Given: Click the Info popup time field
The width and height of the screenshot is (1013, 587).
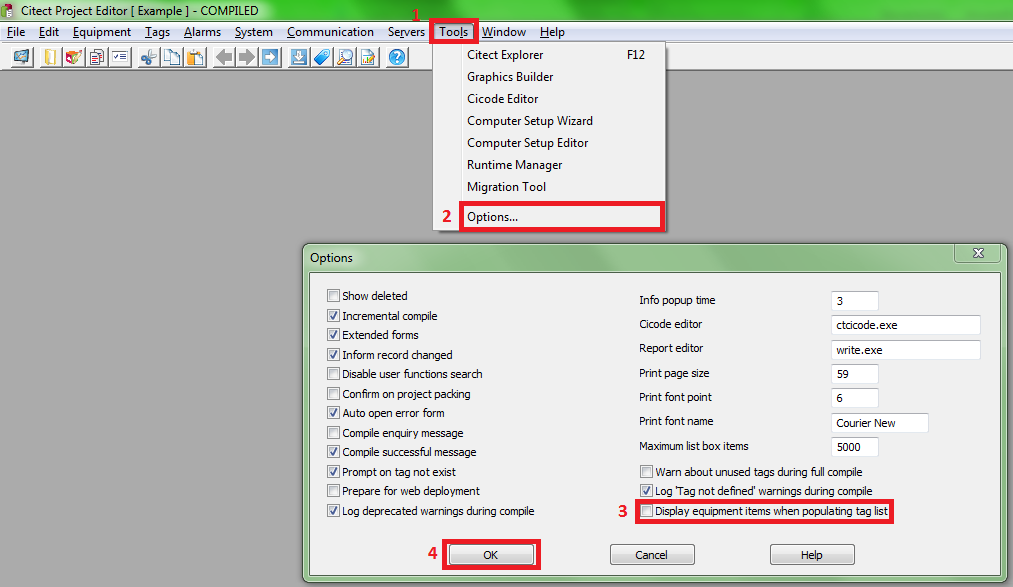Looking at the screenshot, I should (x=855, y=301).
